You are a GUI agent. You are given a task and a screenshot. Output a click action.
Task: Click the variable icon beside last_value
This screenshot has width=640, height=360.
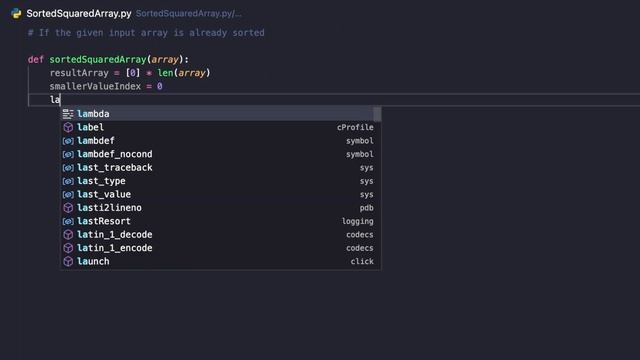point(68,195)
